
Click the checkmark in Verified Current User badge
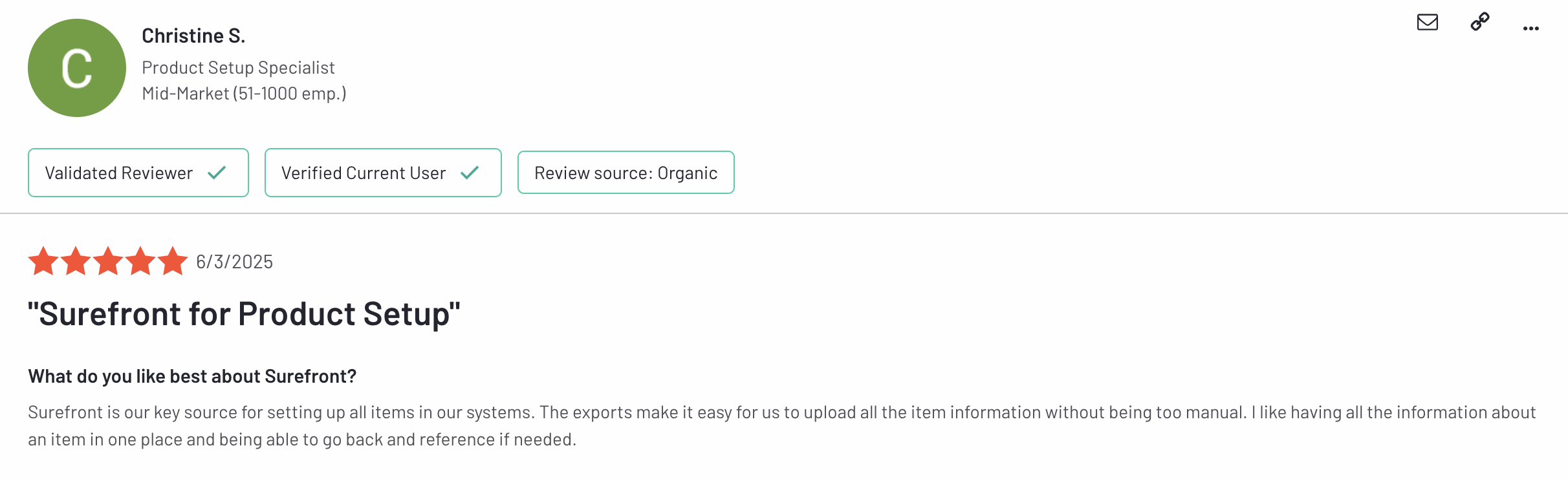[470, 173]
